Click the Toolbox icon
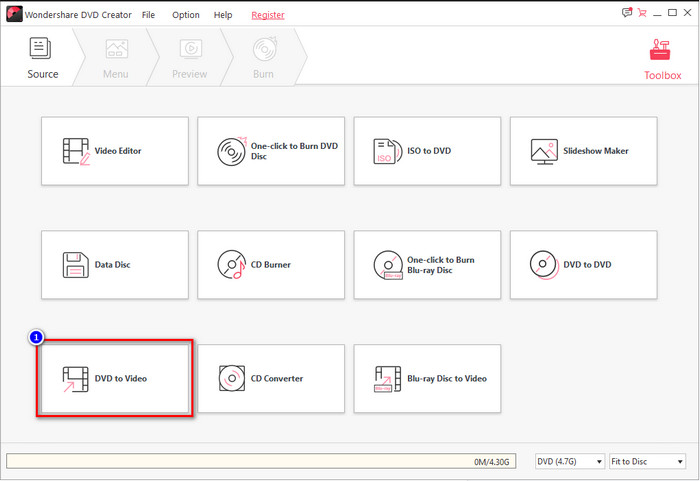This screenshot has width=700, height=481. coord(662,59)
